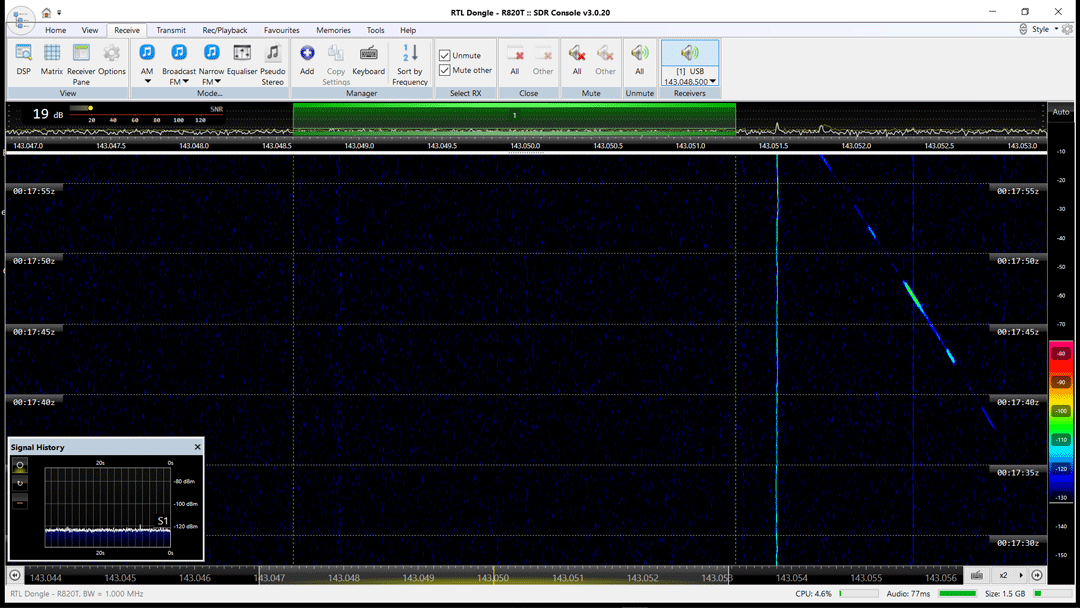Open the View tab
Screen dimensions: 1080x608
pos(90,30)
